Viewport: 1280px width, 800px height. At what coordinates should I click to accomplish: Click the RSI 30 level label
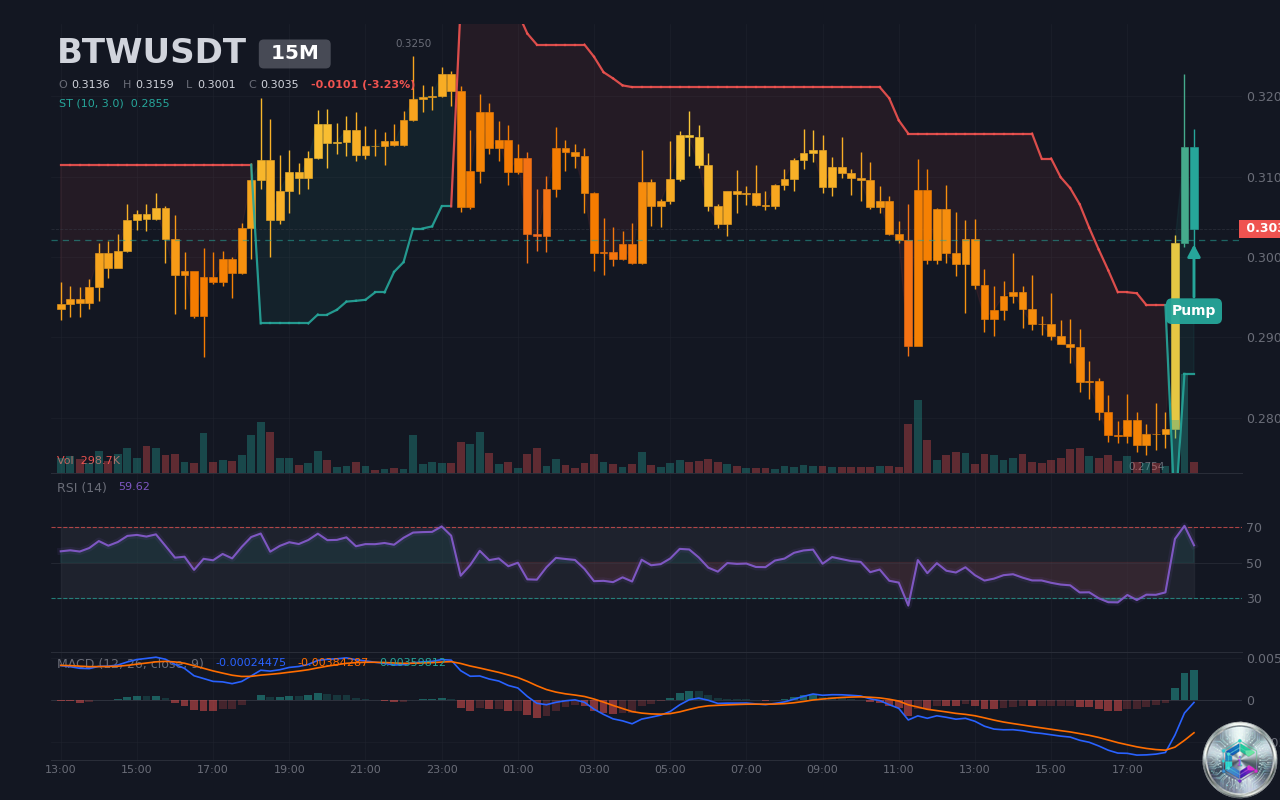1253,599
